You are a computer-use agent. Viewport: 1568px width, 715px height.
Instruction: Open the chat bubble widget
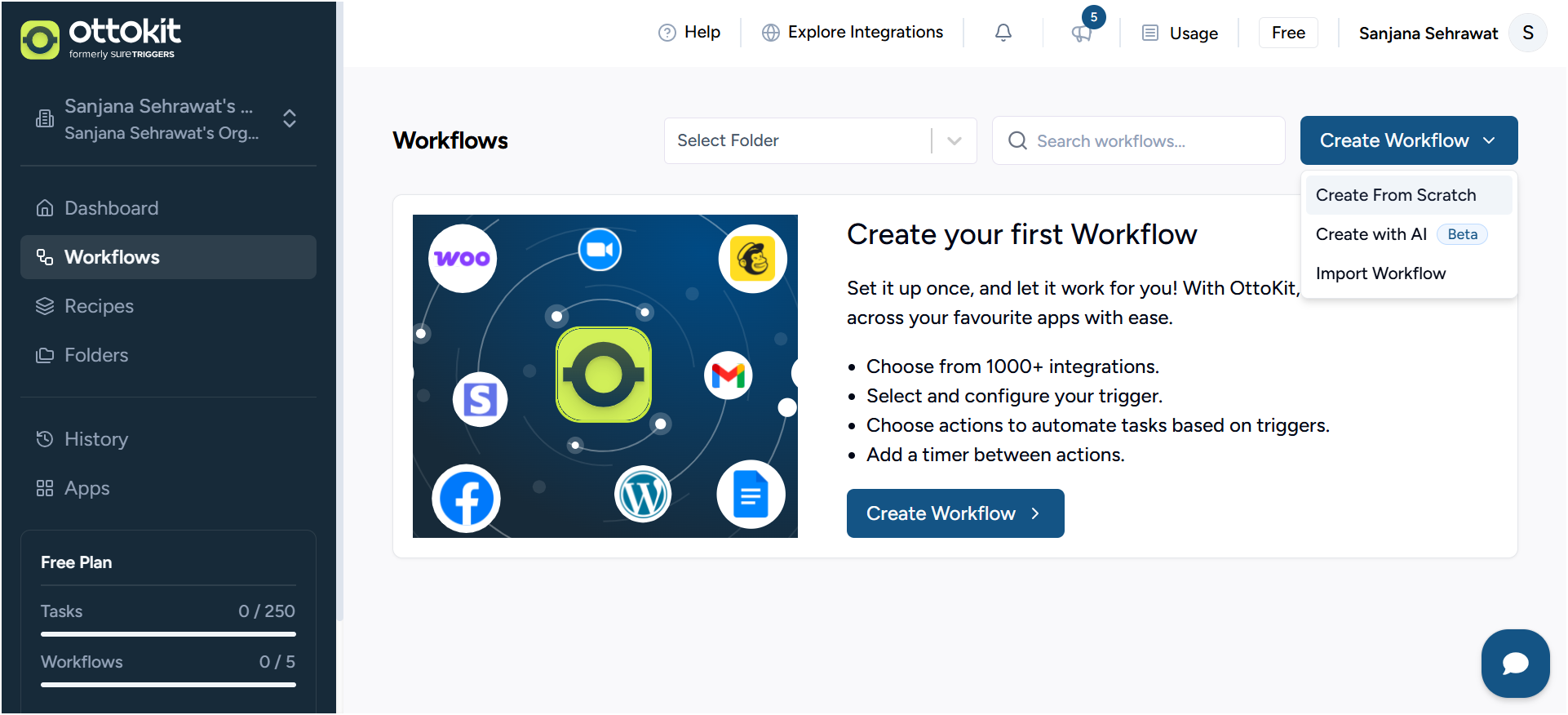pos(1515,664)
